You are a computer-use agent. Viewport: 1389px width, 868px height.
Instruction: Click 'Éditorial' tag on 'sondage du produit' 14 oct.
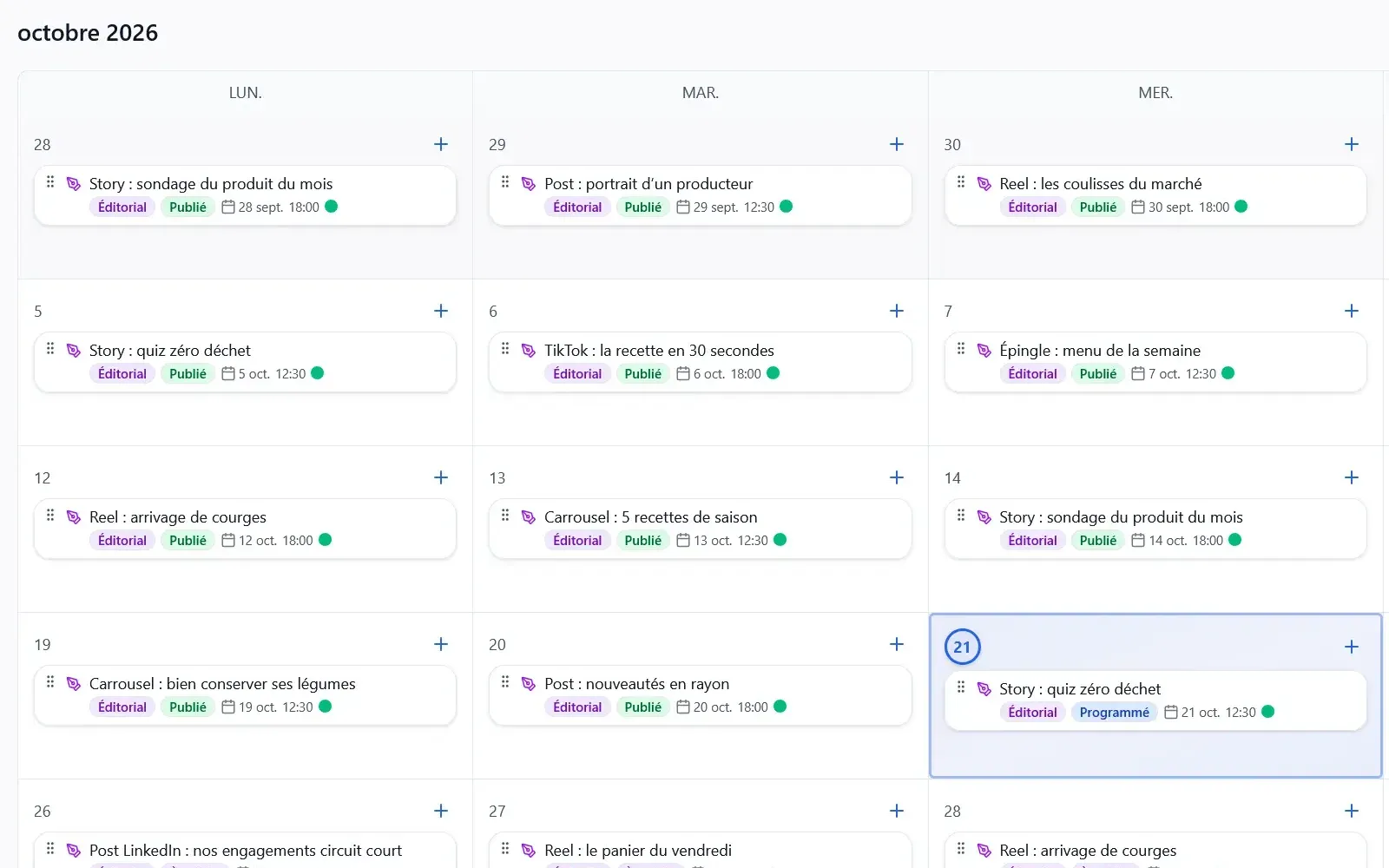coord(1032,541)
